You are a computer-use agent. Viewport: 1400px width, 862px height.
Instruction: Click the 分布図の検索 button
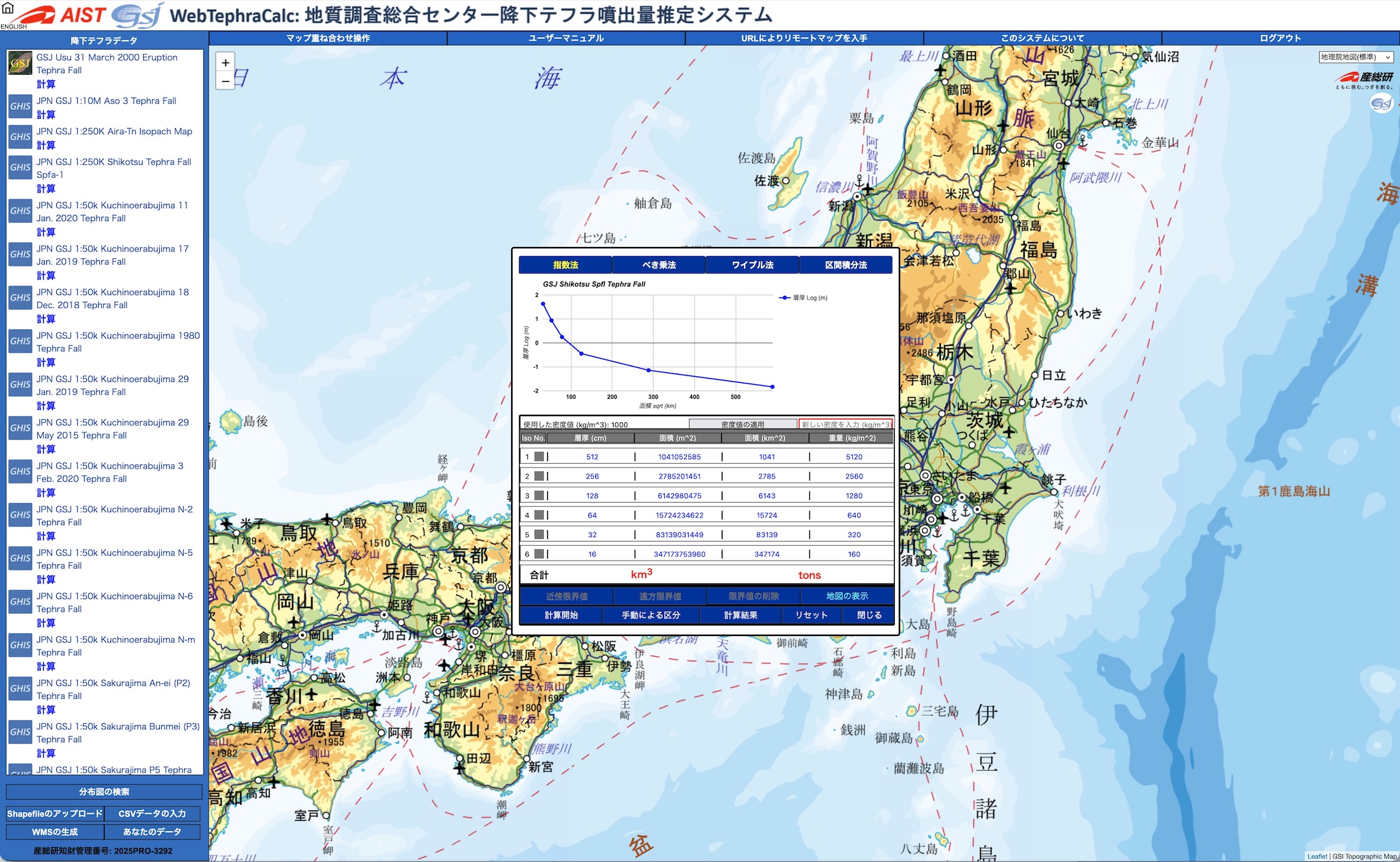(x=104, y=792)
